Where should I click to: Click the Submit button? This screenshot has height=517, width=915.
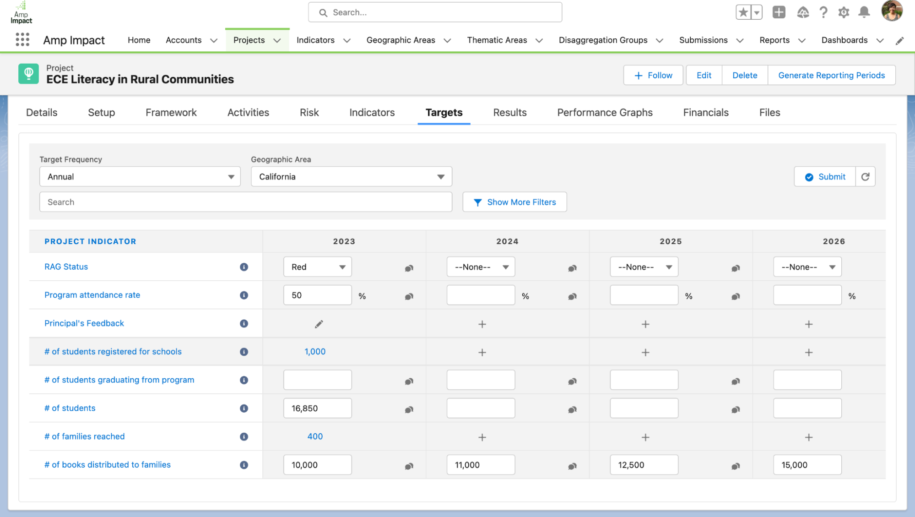click(x=825, y=177)
